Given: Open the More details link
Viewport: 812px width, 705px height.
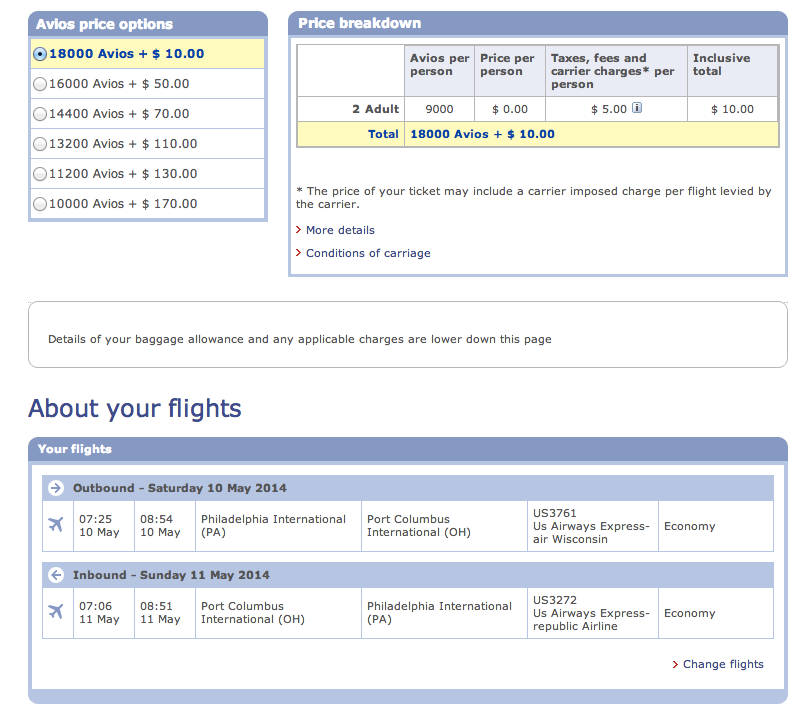Looking at the screenshot, I should tap(340, 230).
